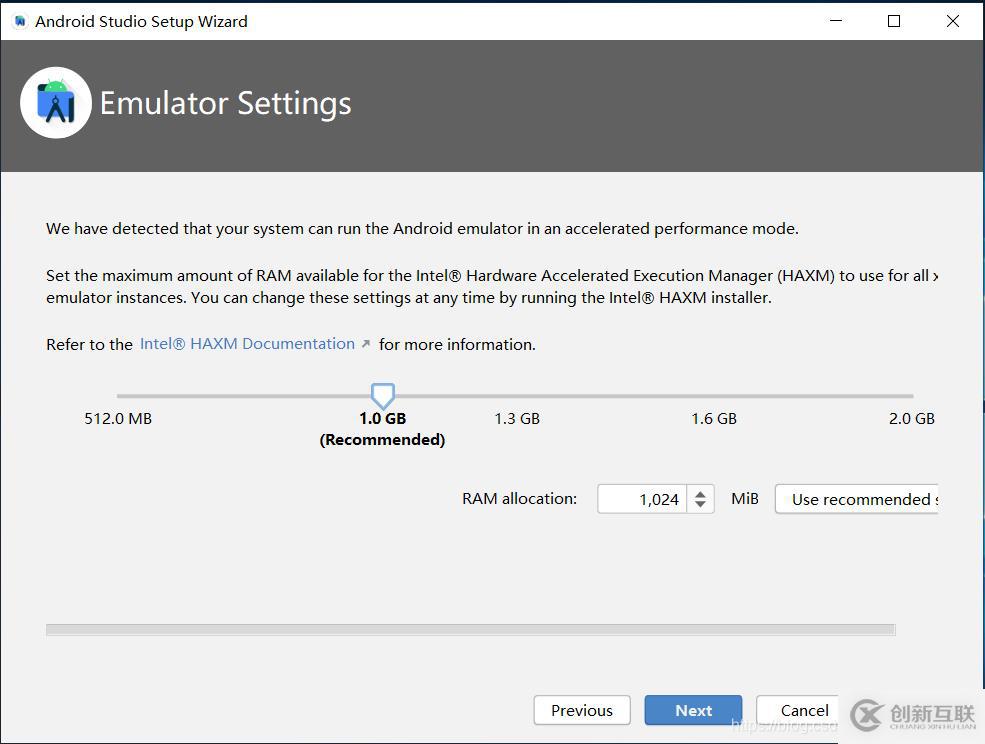Click the RAM allocation value field
Image resolution: width=985 pixels, height=744 pixels.
(641, 499)
